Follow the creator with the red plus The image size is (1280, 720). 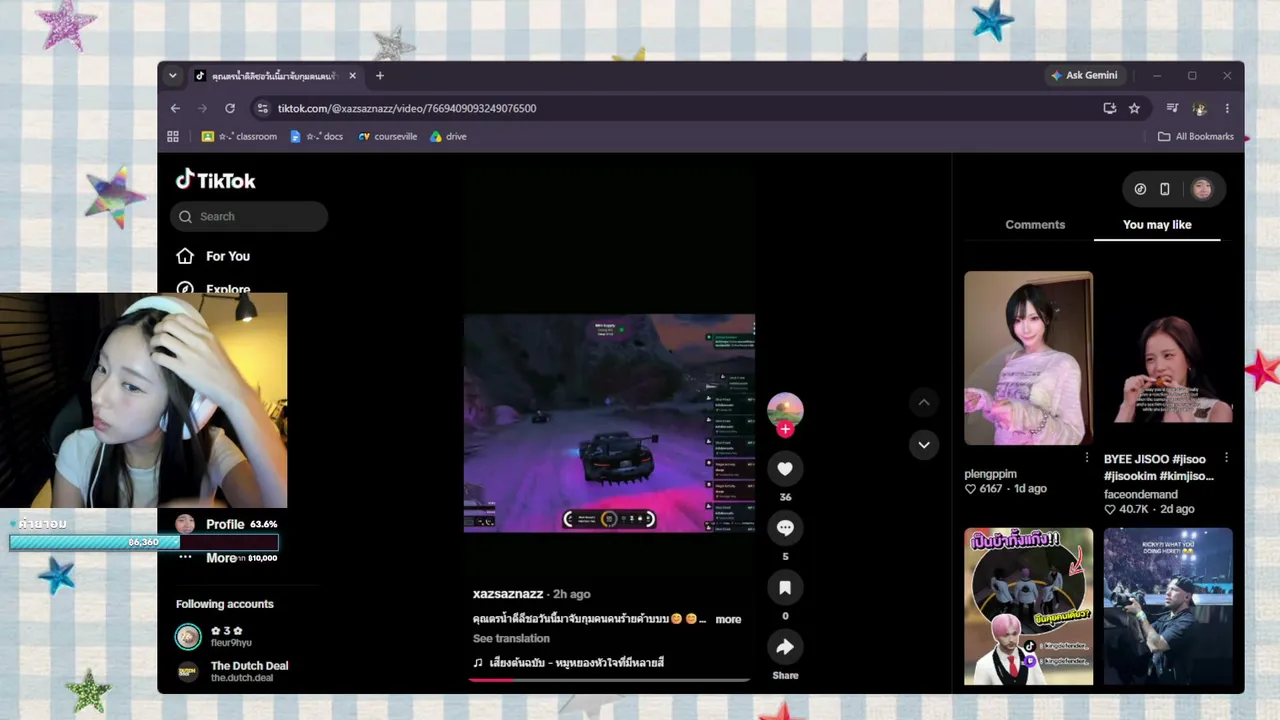785,429
